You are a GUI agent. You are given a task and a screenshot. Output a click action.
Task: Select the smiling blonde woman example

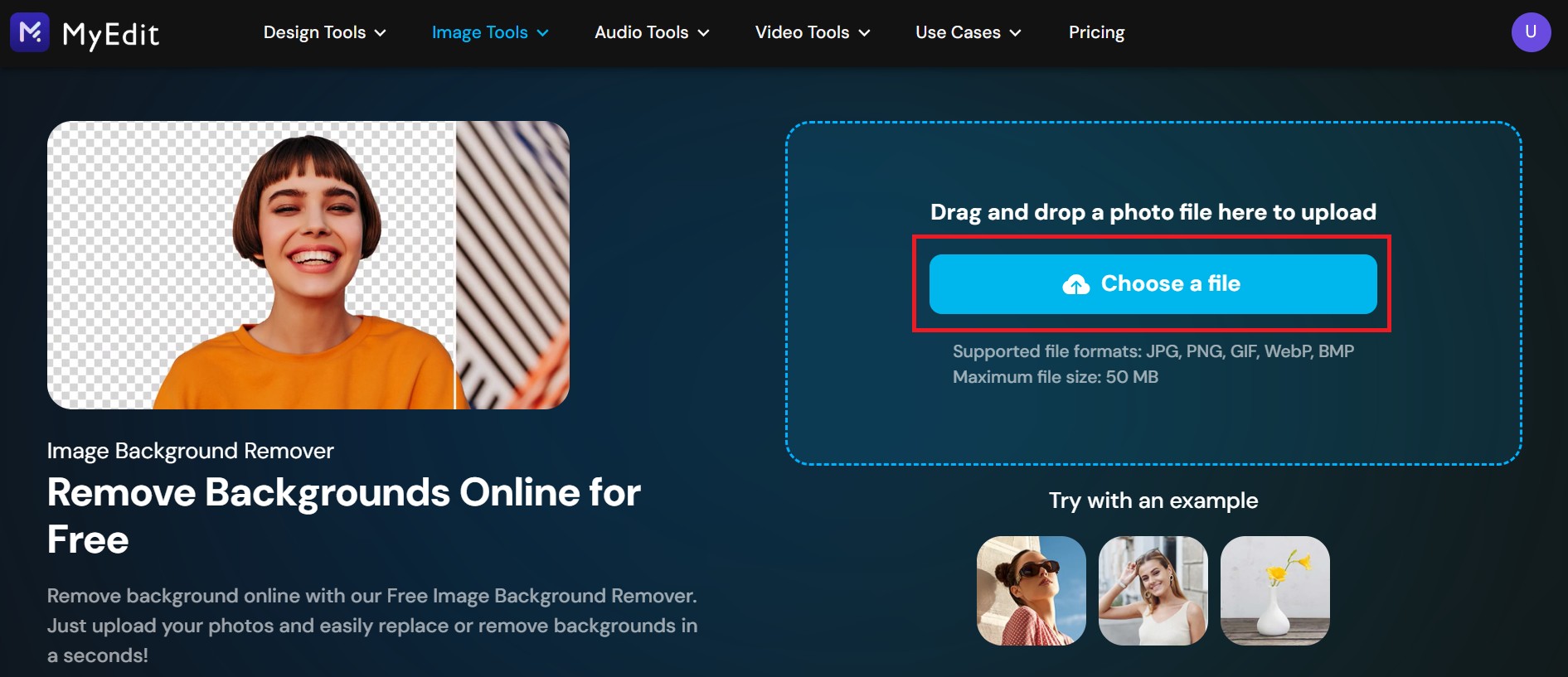pyautogui.click(x=1153, y=591)
